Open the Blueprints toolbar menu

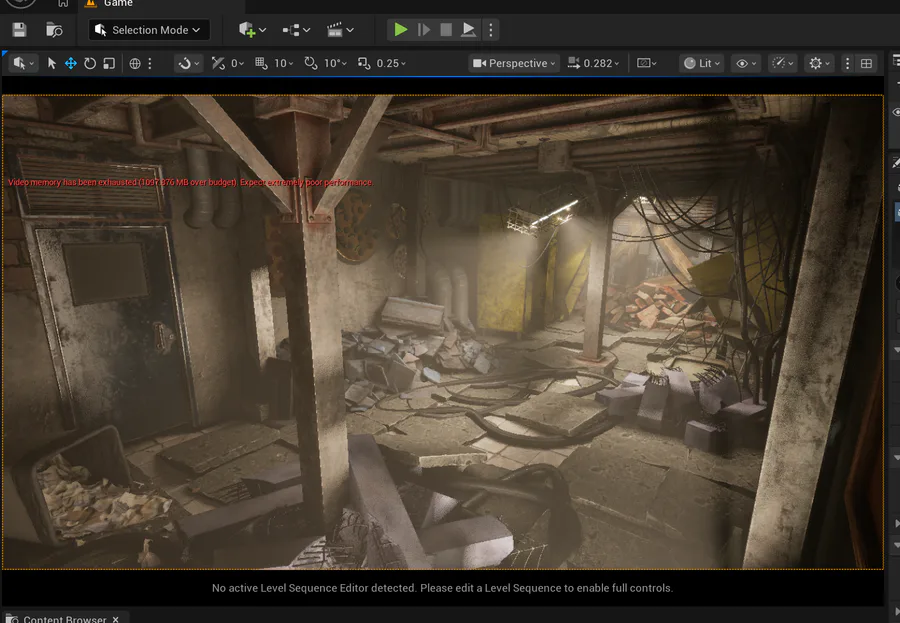296,30
